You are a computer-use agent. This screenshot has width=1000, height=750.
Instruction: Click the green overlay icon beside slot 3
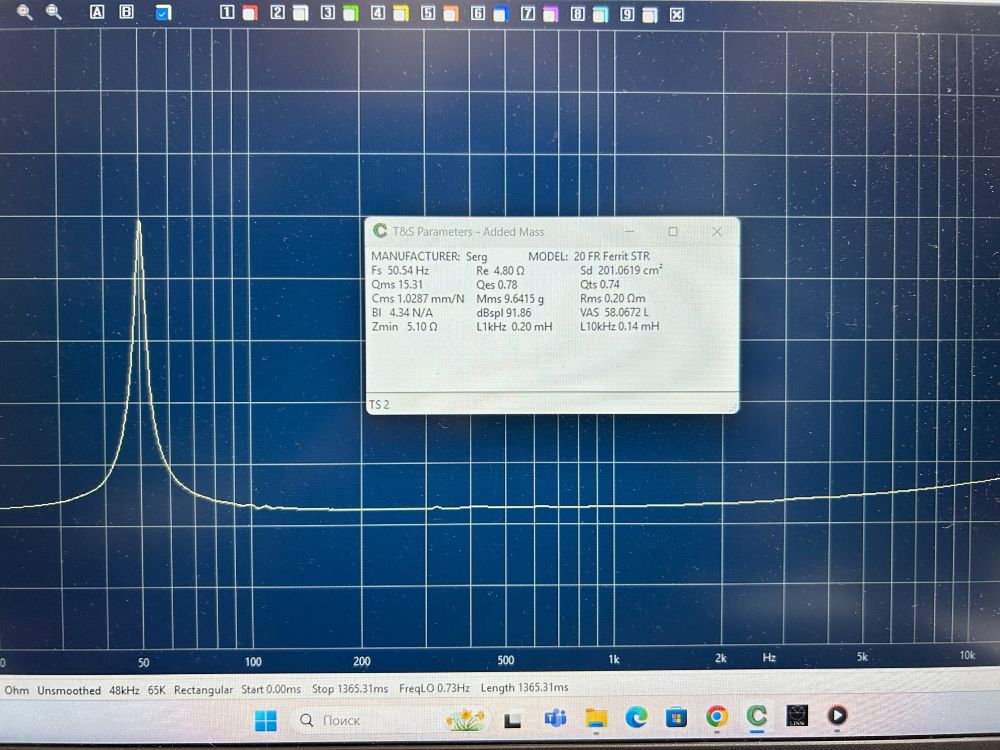pyautogui.click(x=350, y=14)
